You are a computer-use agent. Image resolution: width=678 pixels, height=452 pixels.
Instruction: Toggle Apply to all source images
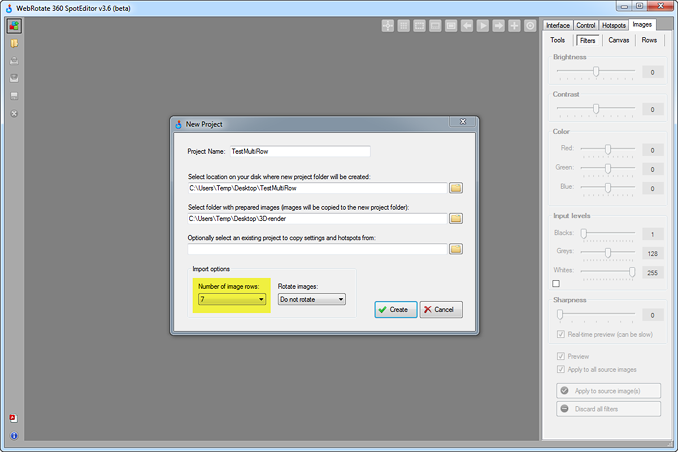click(559, 369)
